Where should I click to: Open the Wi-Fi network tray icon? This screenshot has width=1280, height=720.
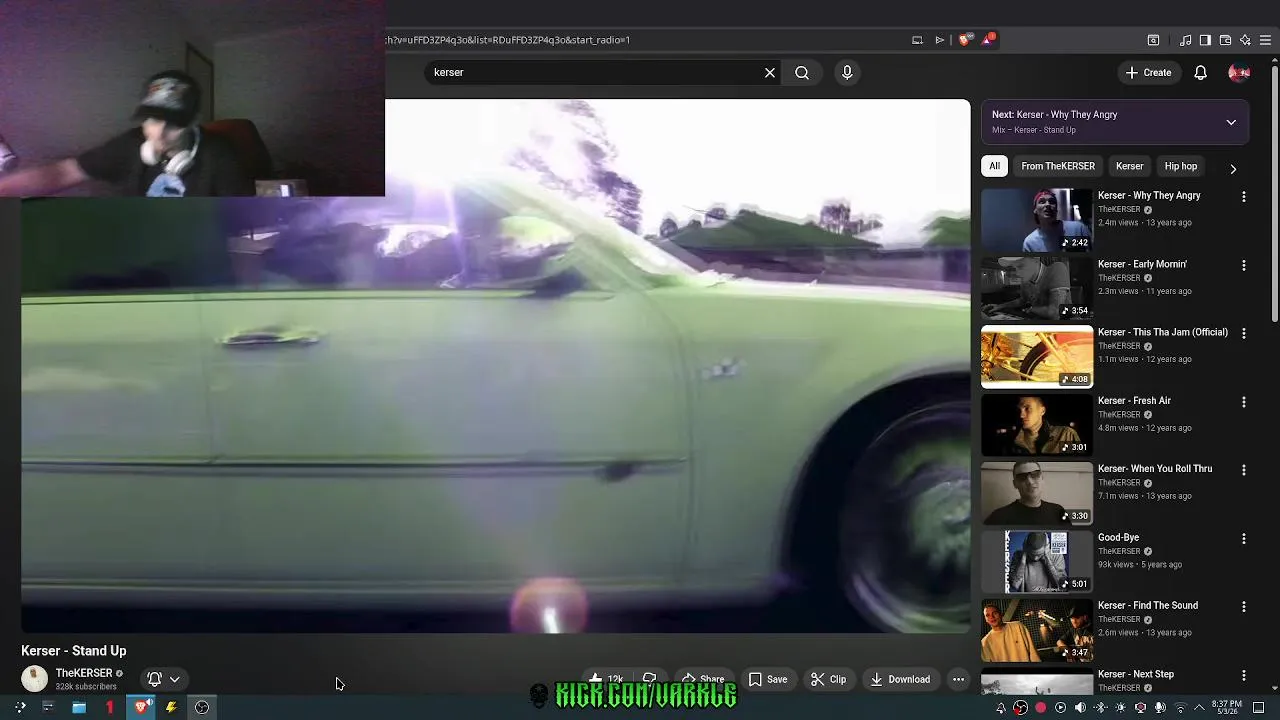[x=1180, y=707]
